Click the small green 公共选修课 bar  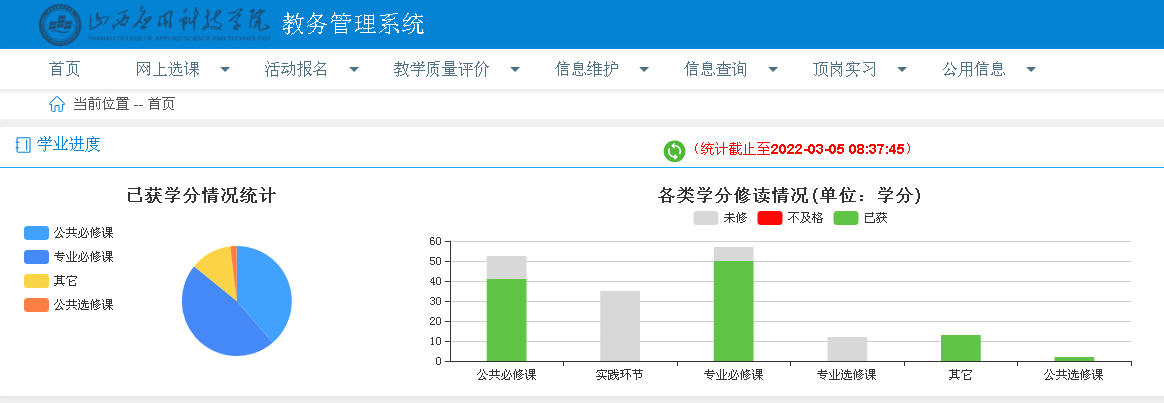coord(1074,359)
